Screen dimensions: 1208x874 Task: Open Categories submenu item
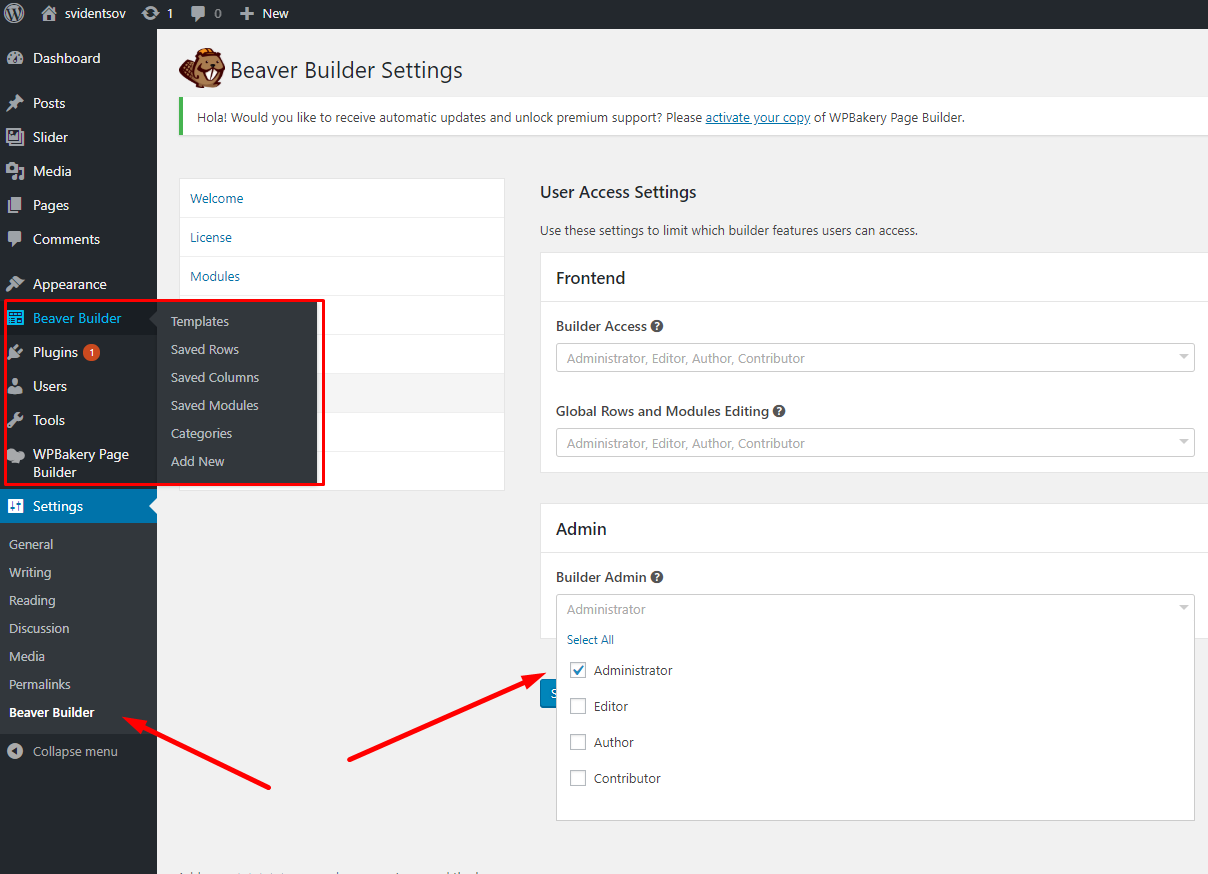pos(201,433)
